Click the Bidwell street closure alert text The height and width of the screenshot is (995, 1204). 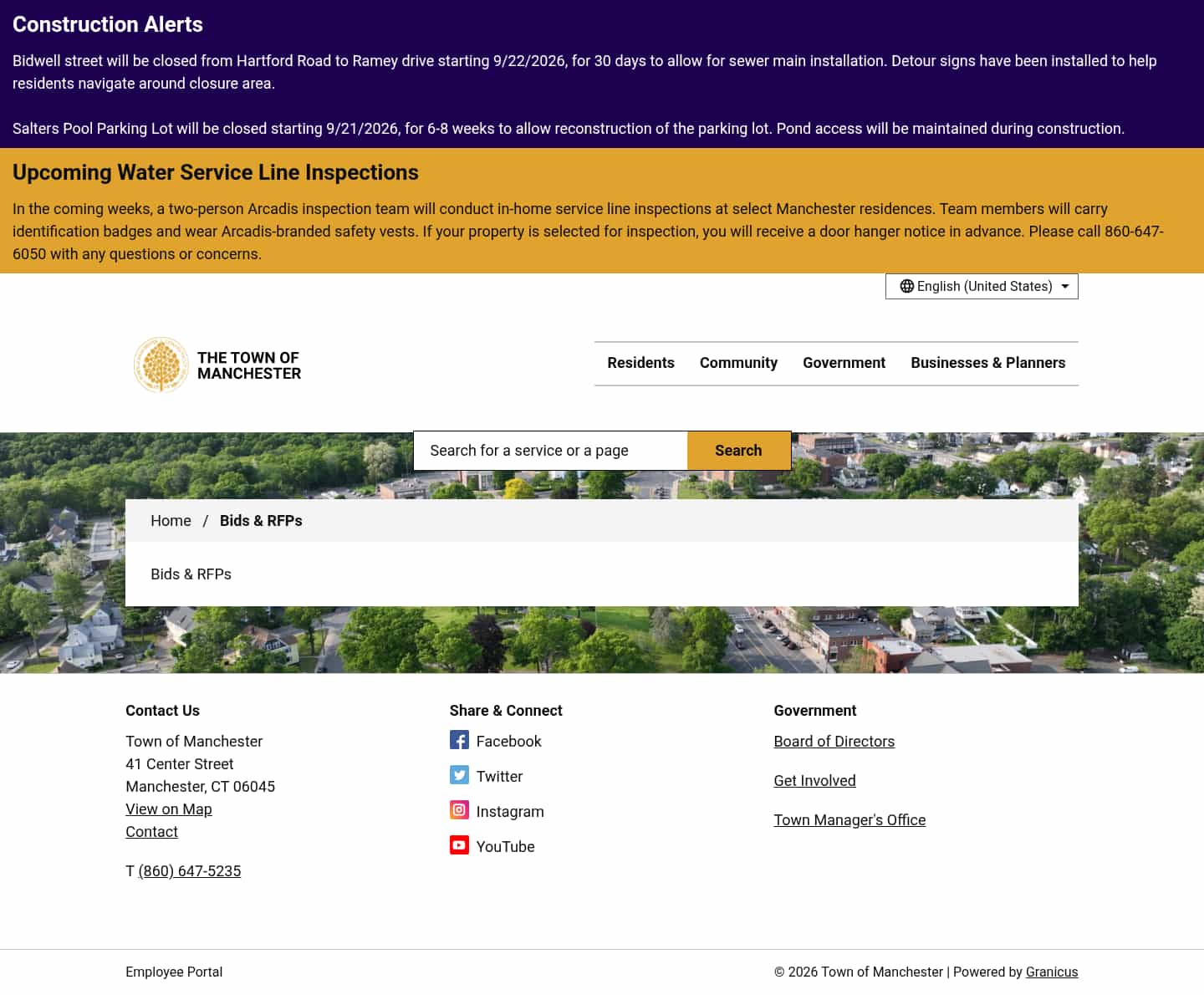tap(584, 72)
